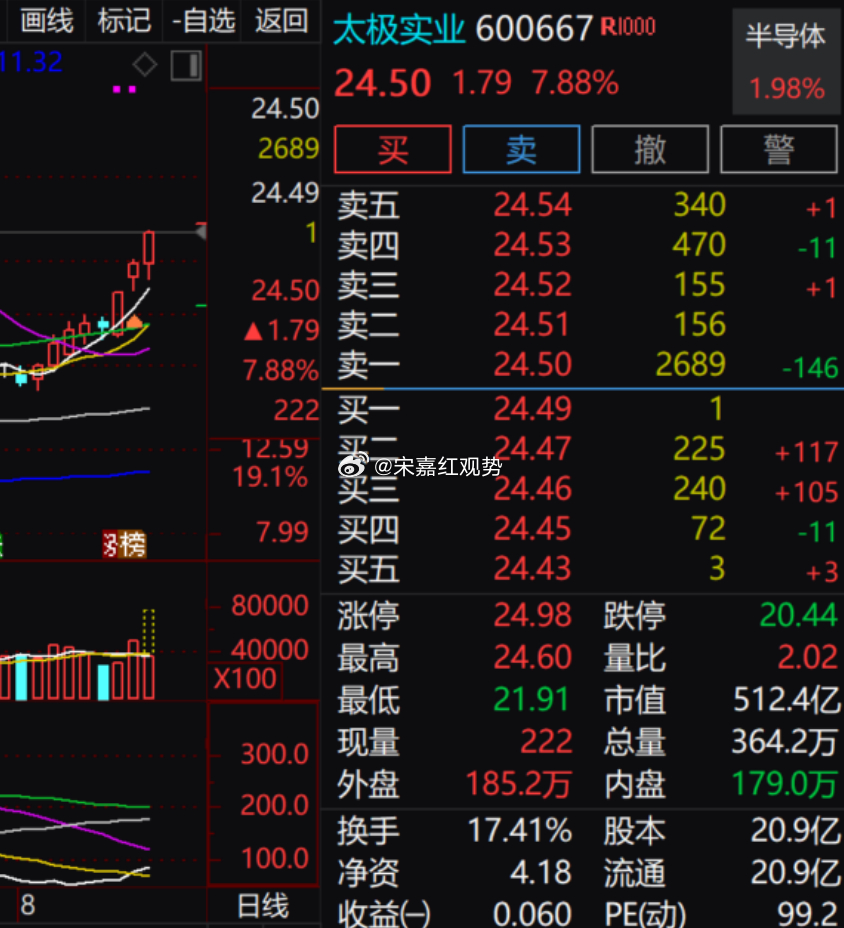The width and height of the screenshot is (844, 928).
Task: Open the 标记 mark menu
Action: pyautogui.click(x=124, y=21)
